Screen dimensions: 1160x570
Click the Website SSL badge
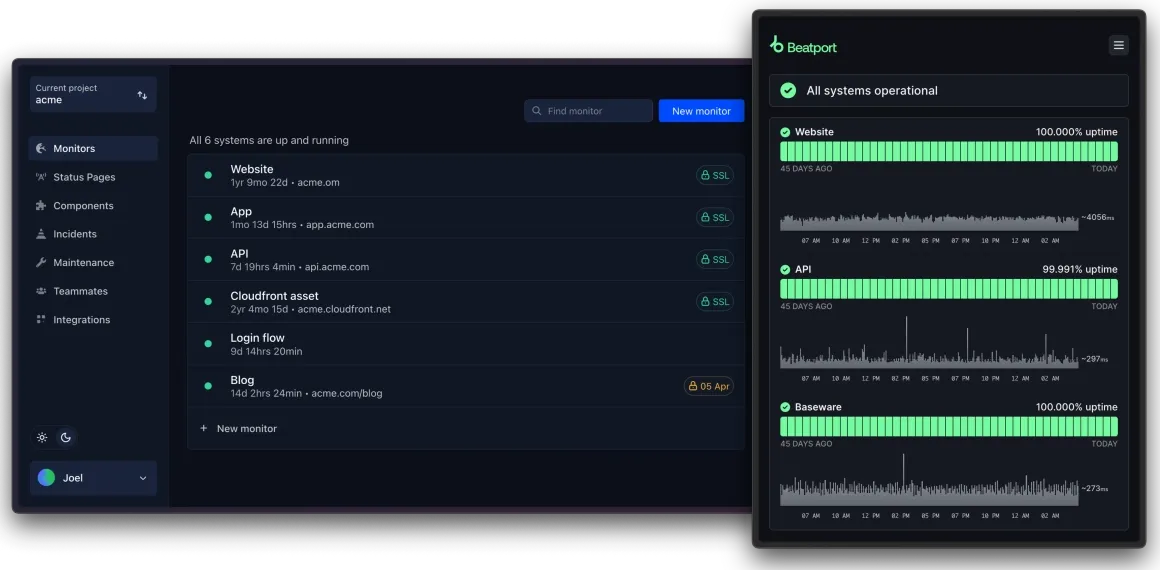click(x=714, y=176)
